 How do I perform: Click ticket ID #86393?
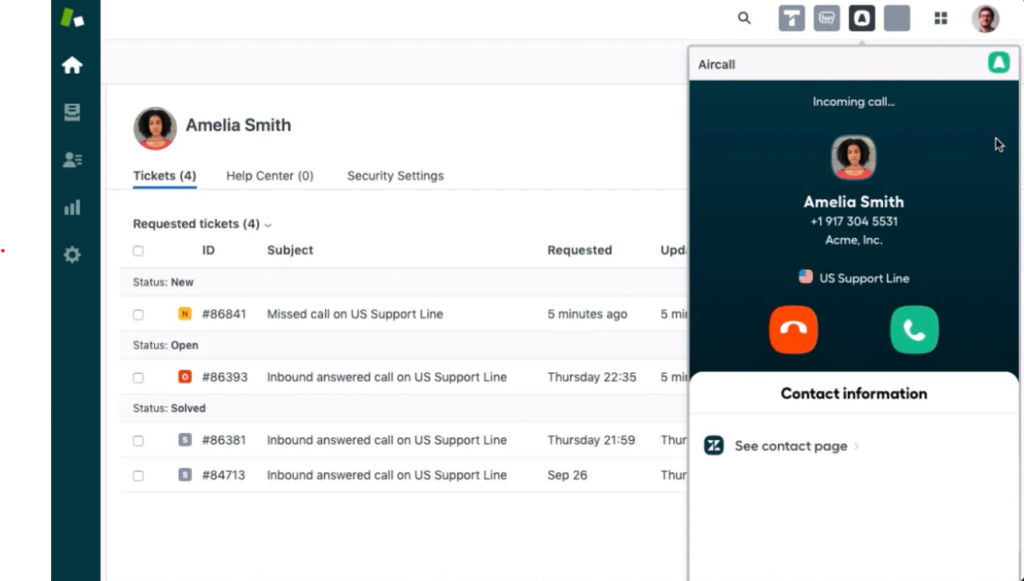[x=224, y=377]
